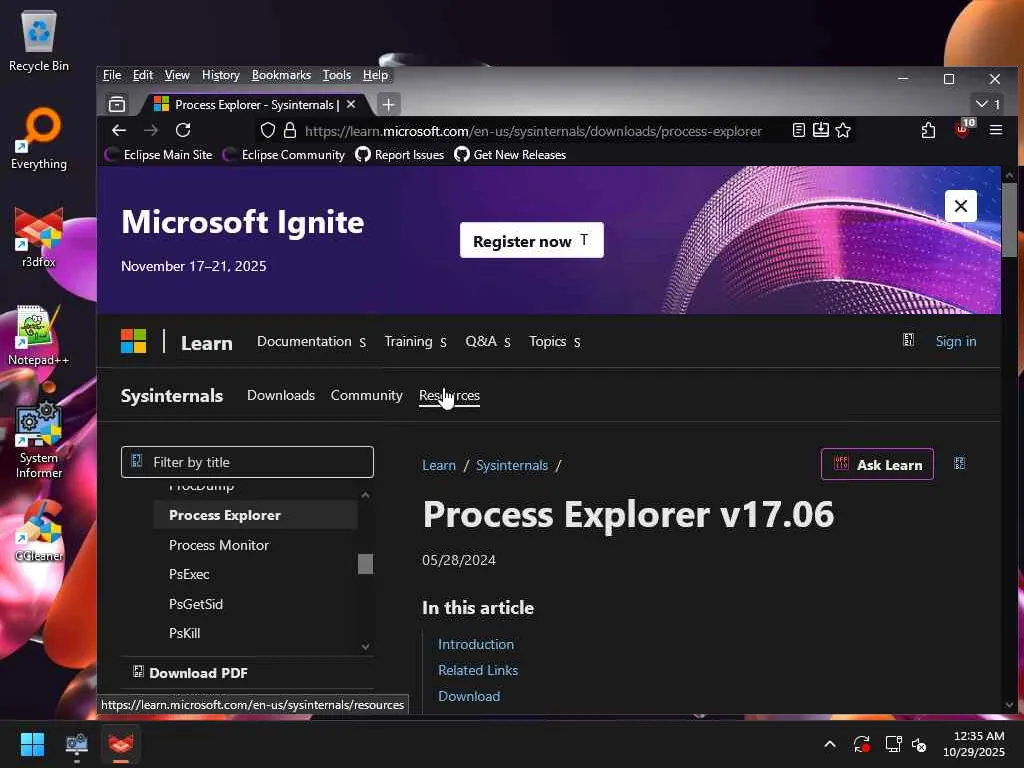Select PsGetSid in sidebar list
Image resolution: width=1024 pixels, height=768 pixels.
pyautogui.click(x=196, y=604)
